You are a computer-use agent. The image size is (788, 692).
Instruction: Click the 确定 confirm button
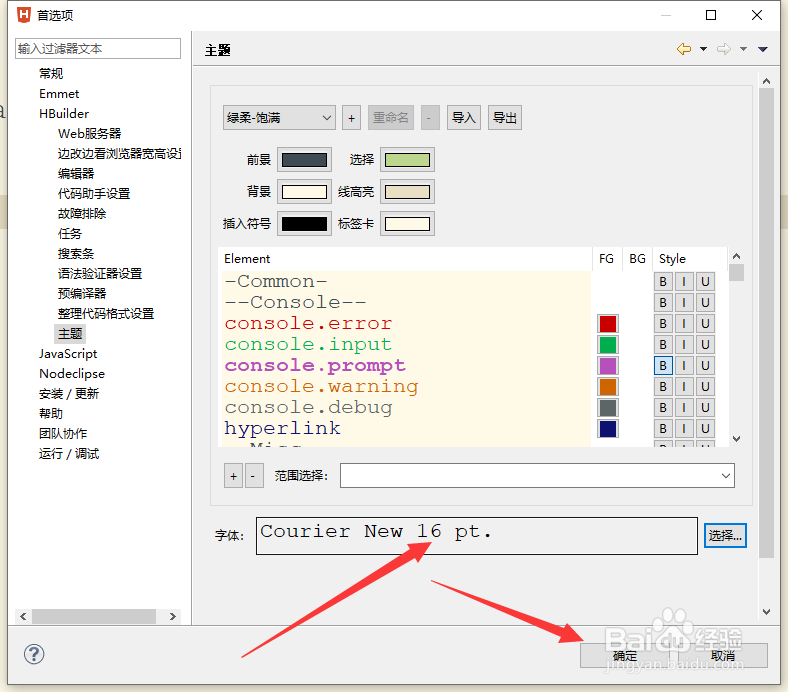tap(625, 656)
